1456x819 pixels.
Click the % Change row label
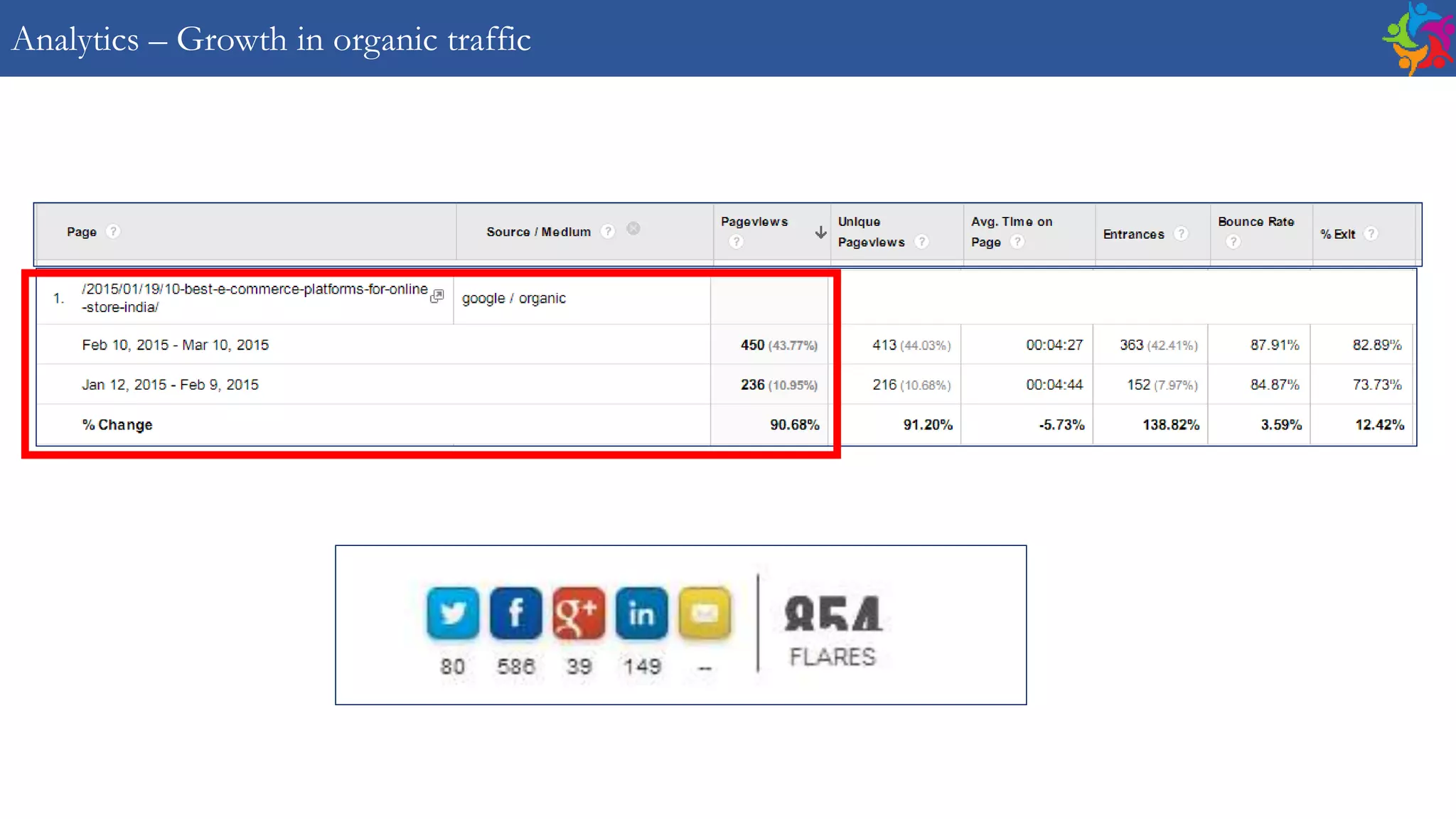point(117,424)
